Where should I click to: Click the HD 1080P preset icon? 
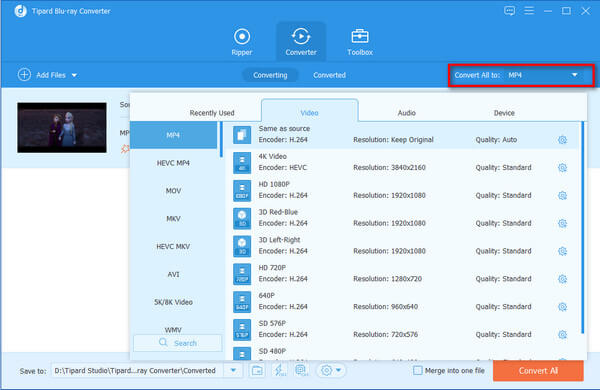(242, 191)
